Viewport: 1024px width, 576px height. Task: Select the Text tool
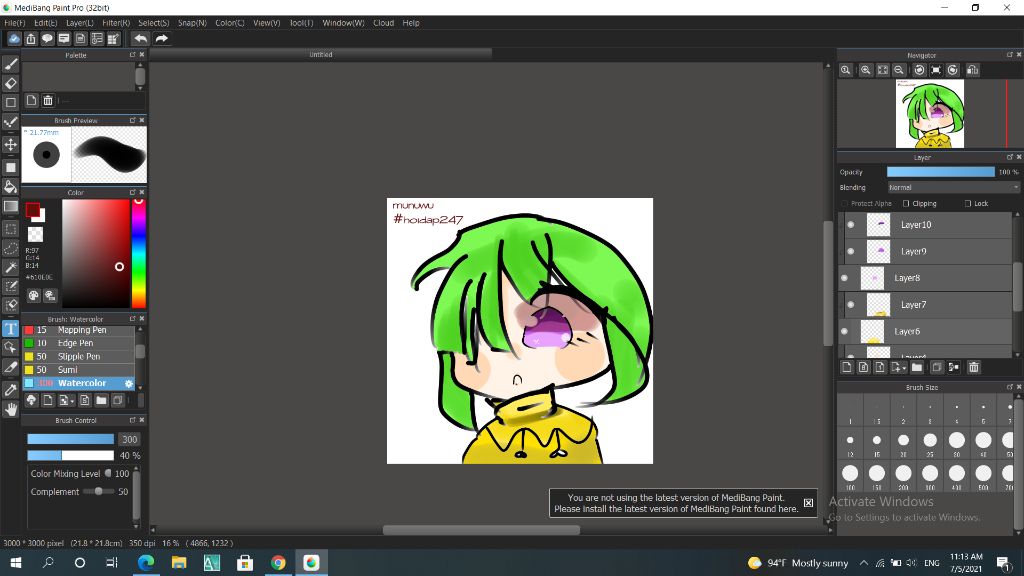[x=10, y=328]
